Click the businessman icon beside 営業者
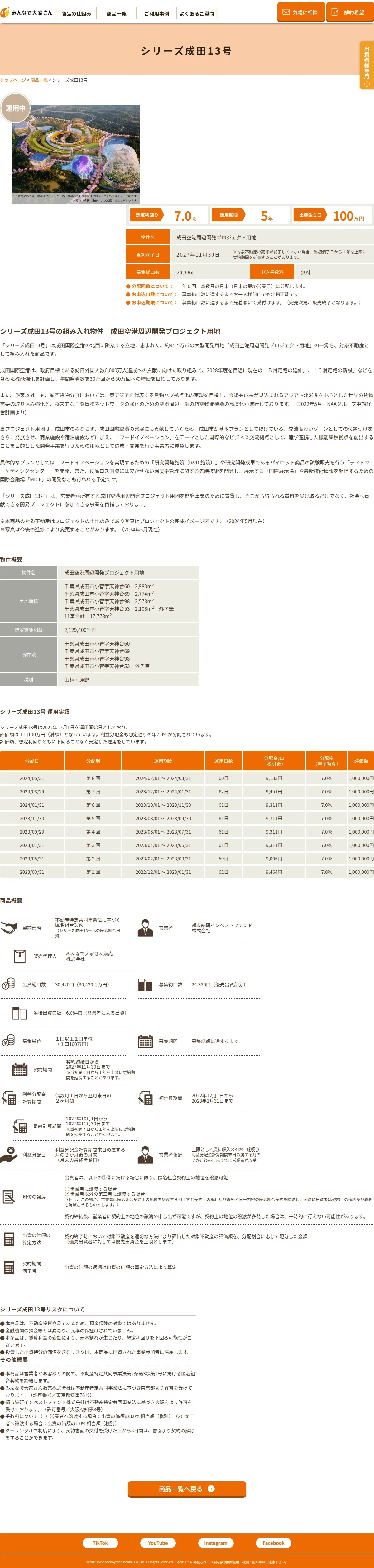Screen dimensions: 374x1568 [145, 928]
